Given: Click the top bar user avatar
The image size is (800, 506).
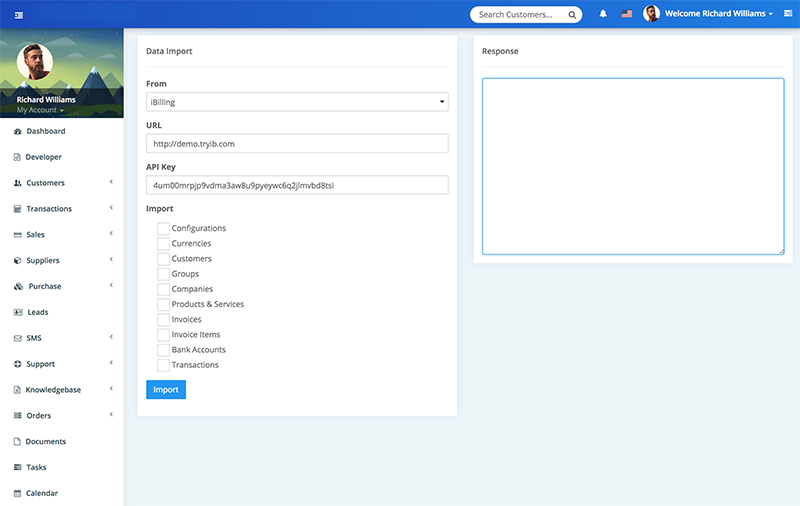Looking at the screenshot, I should (x=652, y=14).
